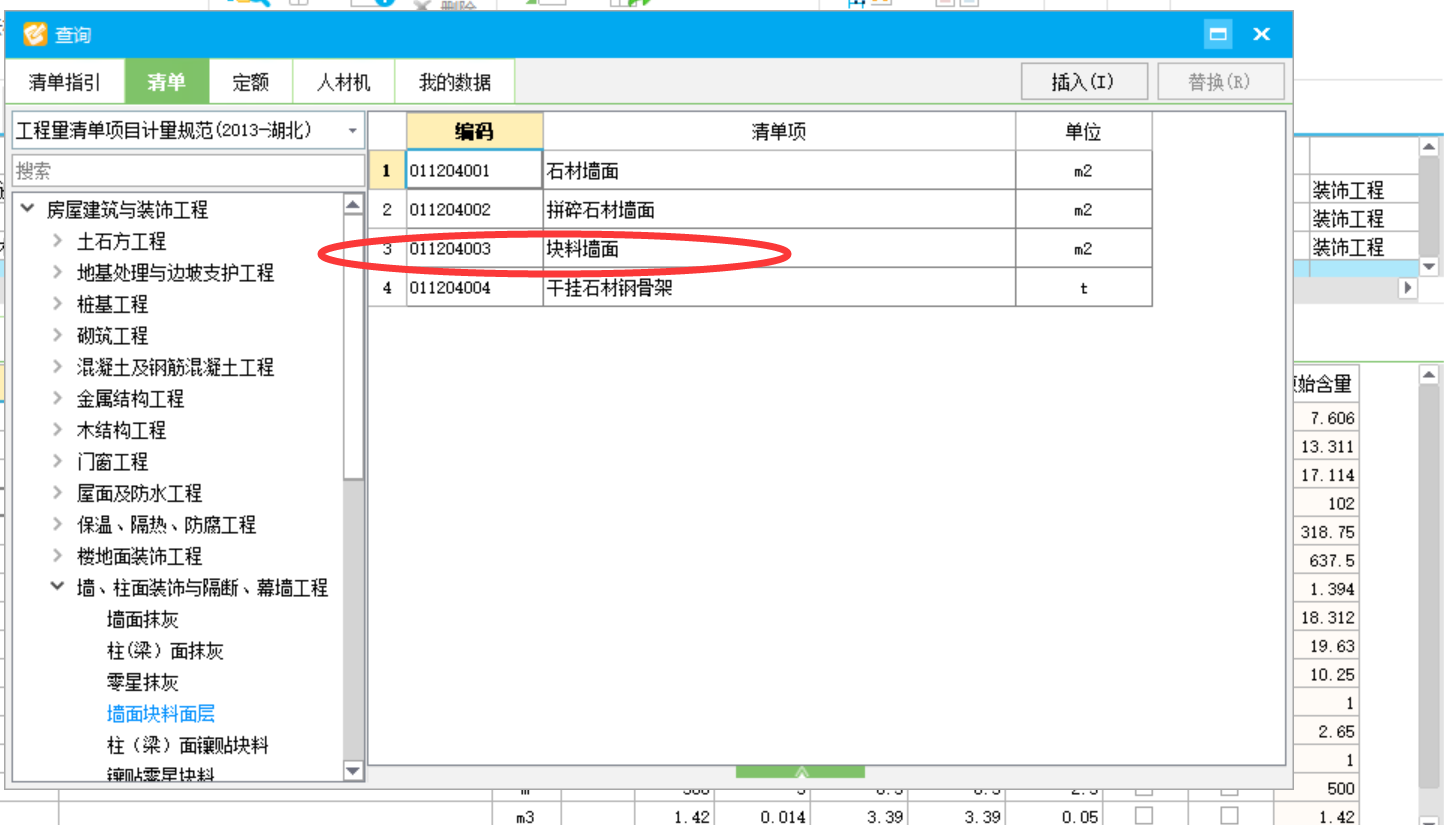The height and width of the screenshot is (825, 1444).
Task: Expand the 保温、隔热、防腐工程 node
Action: point(57,525)
